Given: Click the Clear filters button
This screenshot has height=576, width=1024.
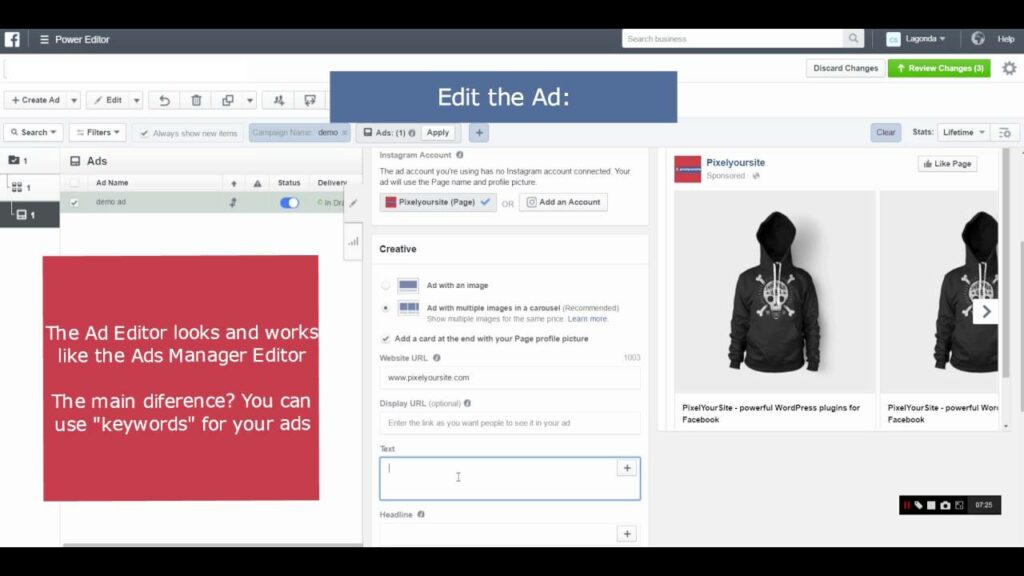Looking at the screenshot, I should (x=886, y=133).
